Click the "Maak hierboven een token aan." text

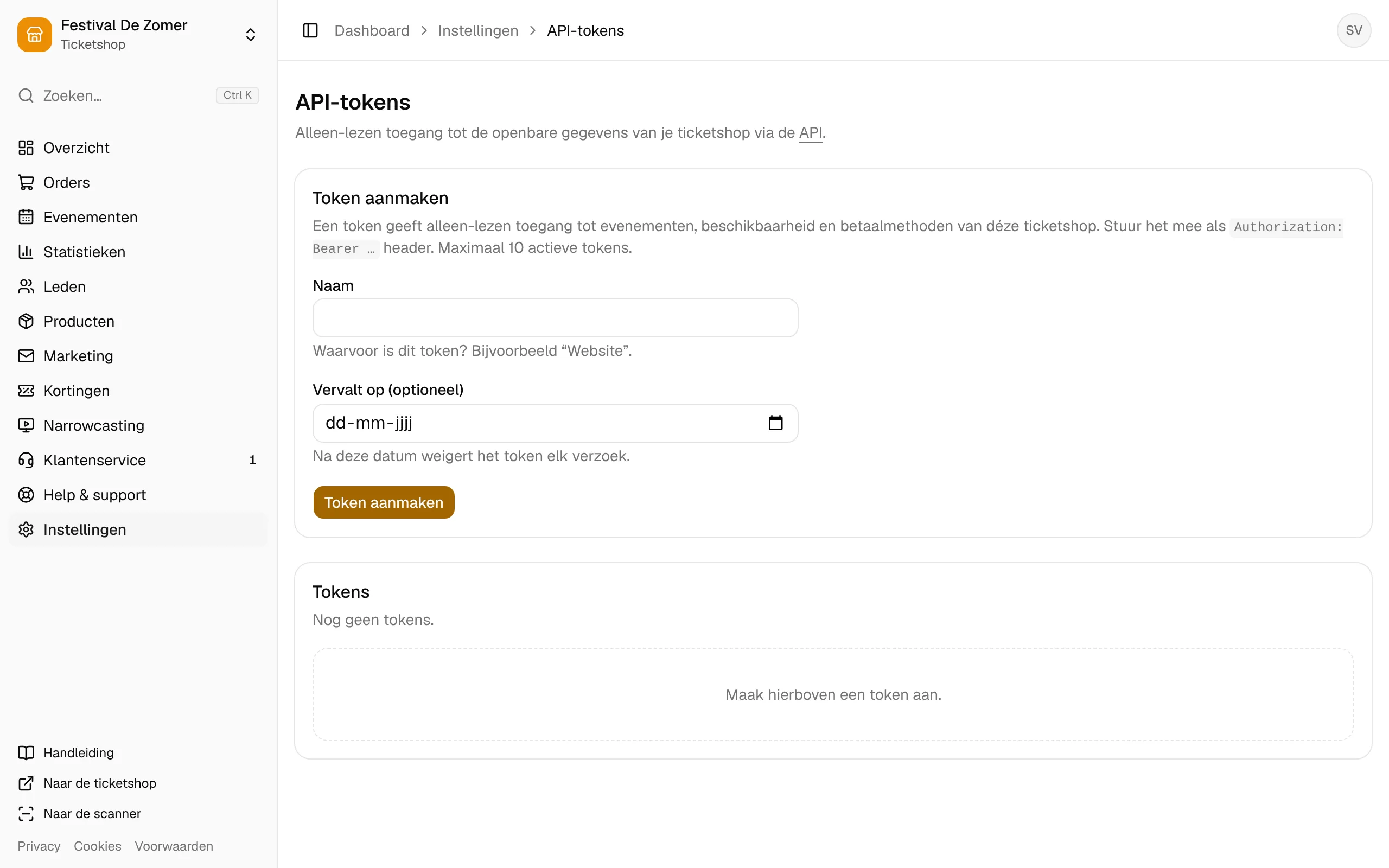click(x=833, y=694)
